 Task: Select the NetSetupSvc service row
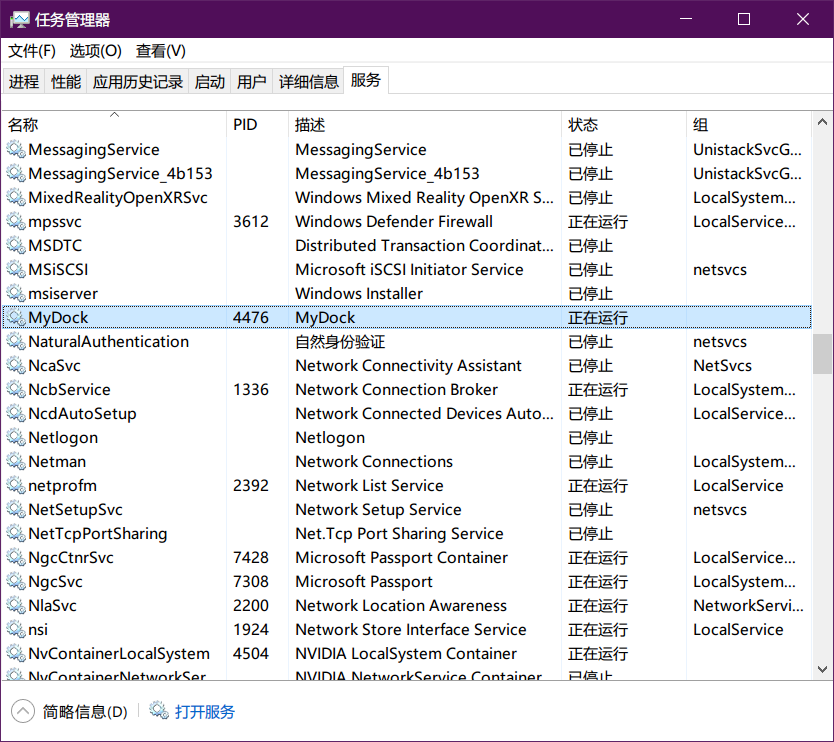click(100, 509)
